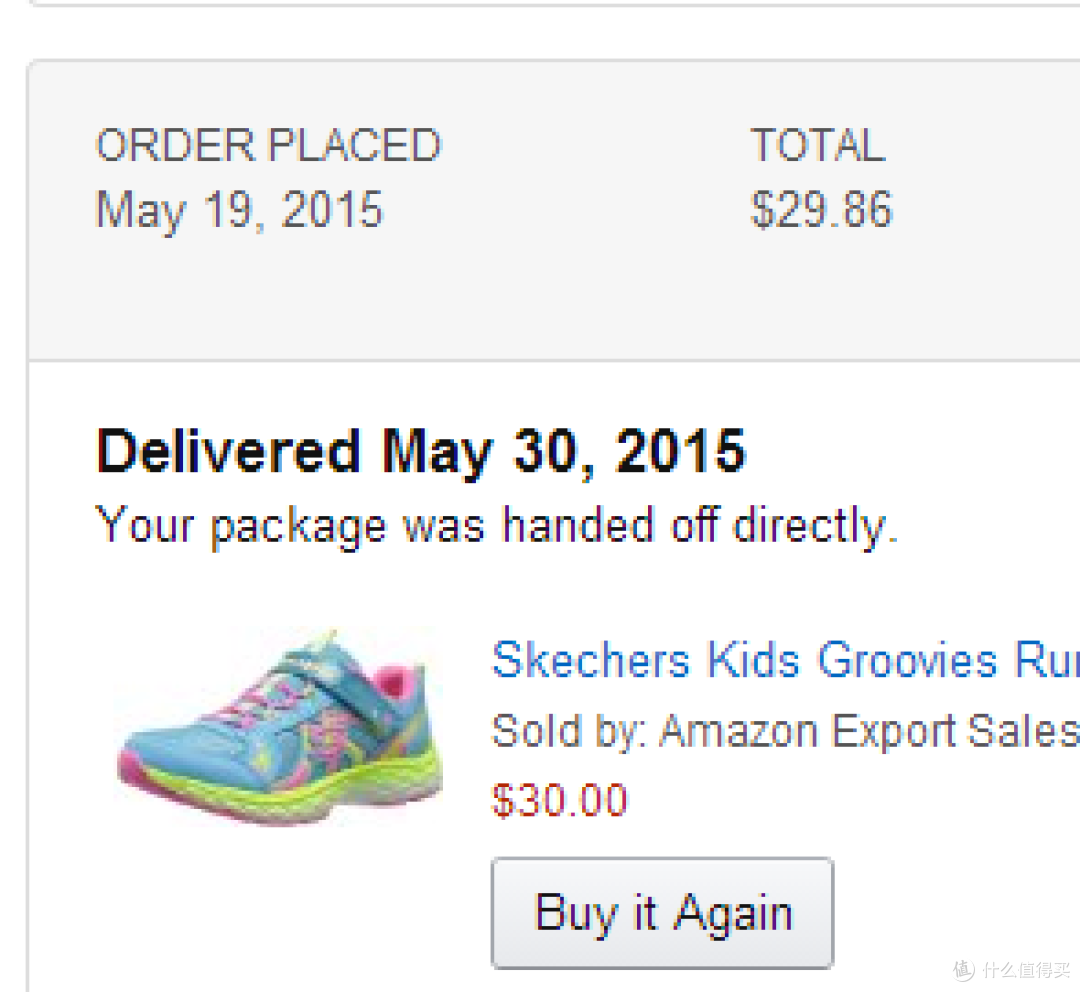1080x992 pixels.
Task: Select the $29.86 order total amount
Action: point(821,209)
